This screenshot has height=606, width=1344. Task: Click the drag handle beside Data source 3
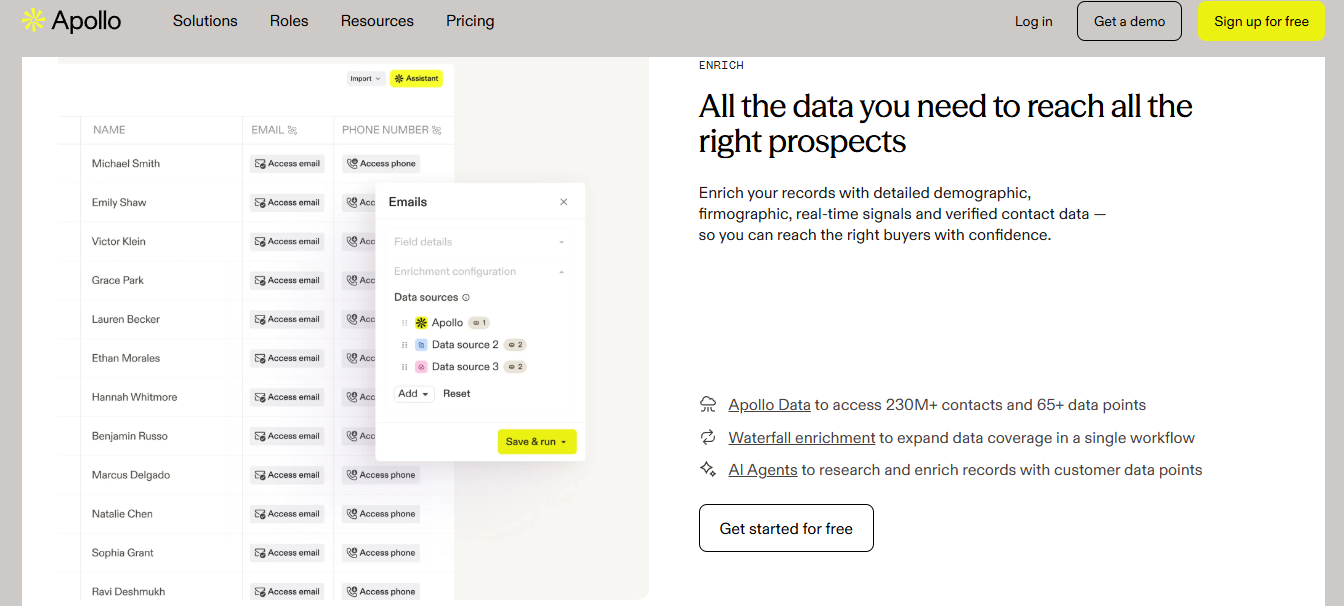click(x=405, y=367)
